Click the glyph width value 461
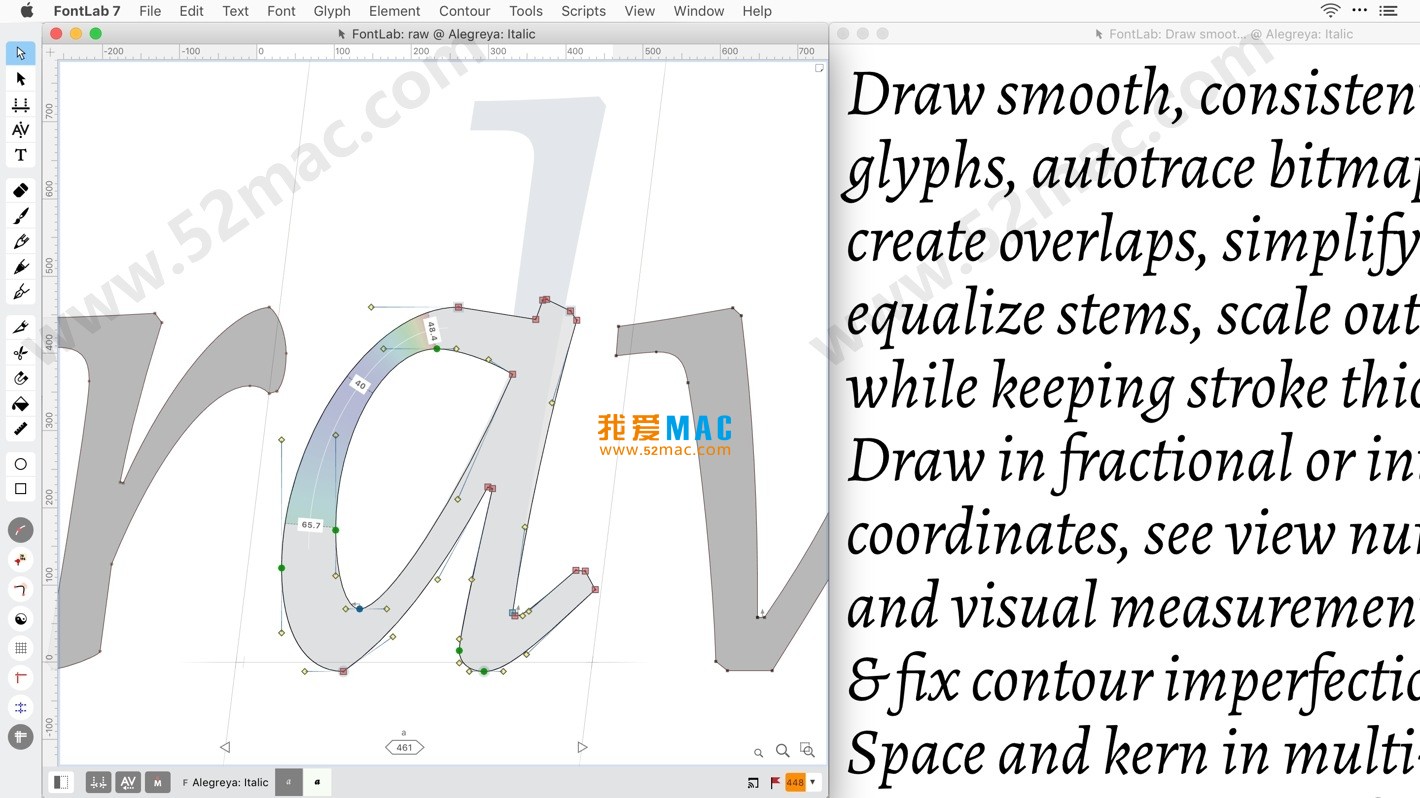The image size is (1420, 798). 404,746
